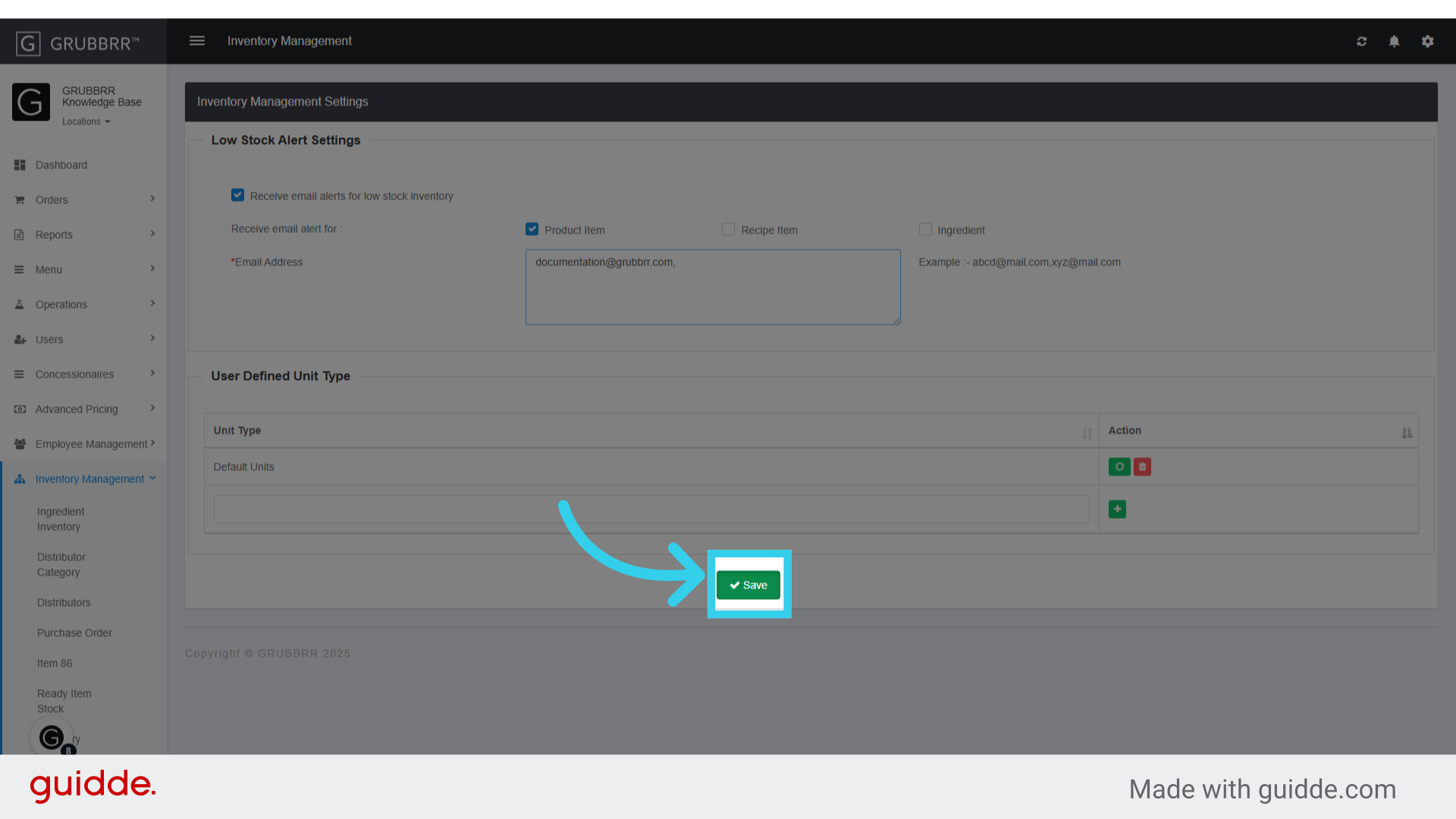
Task: Click the Concessionaires list icon
Action: pyautogui.click(x=20, y=375)
